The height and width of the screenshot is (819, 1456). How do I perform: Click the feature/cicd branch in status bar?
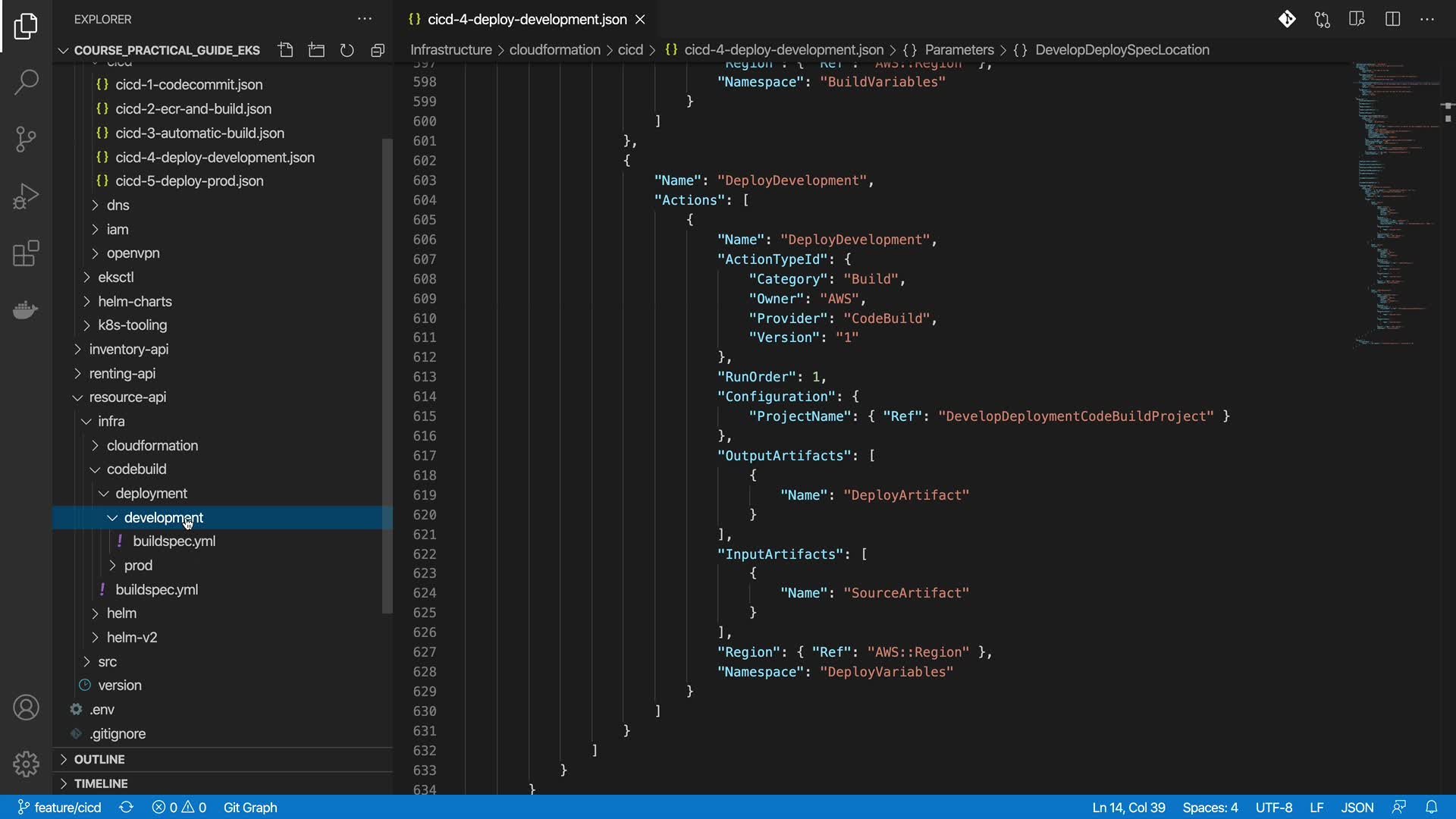point(59,808)
